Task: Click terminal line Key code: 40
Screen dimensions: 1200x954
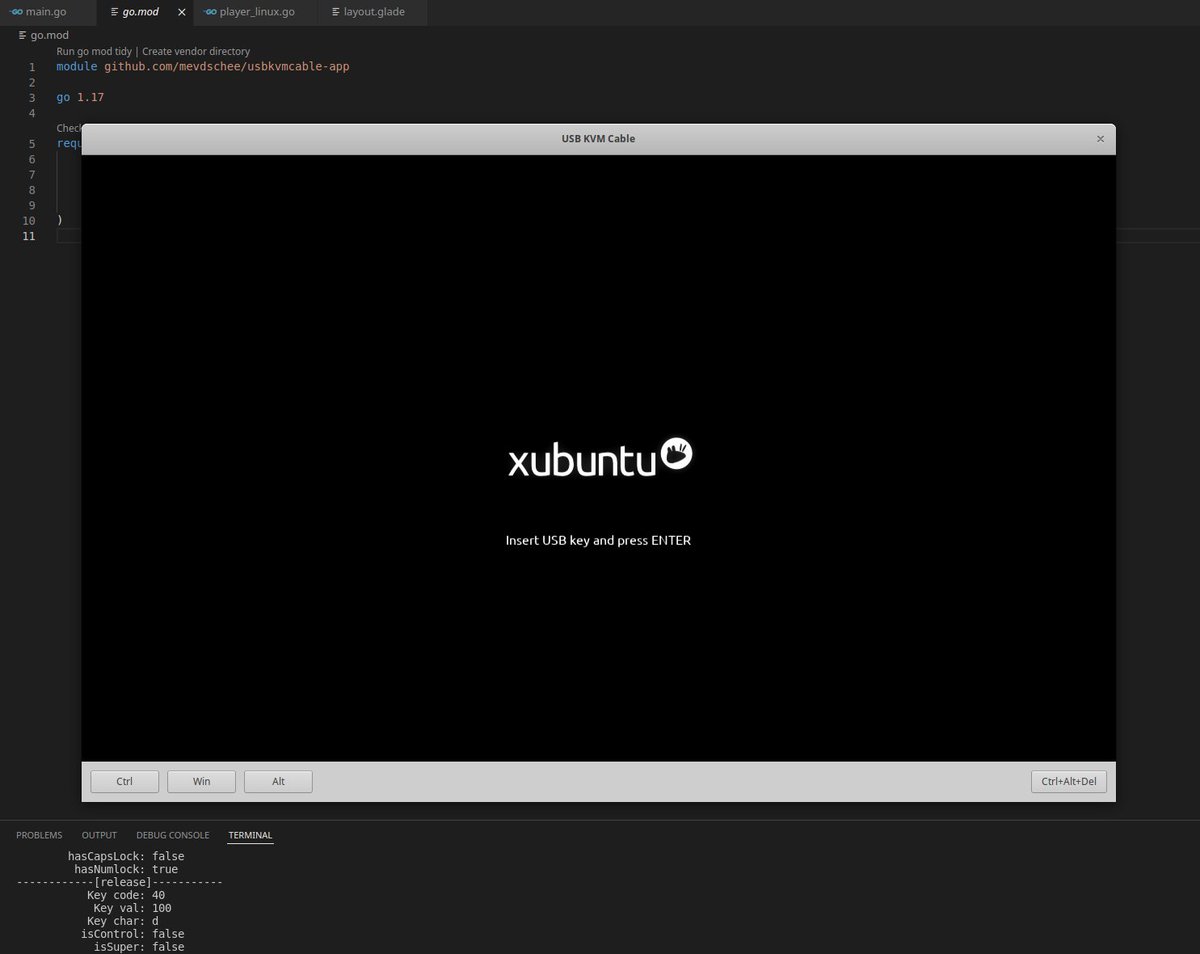Action: click(x=126, y=895)
